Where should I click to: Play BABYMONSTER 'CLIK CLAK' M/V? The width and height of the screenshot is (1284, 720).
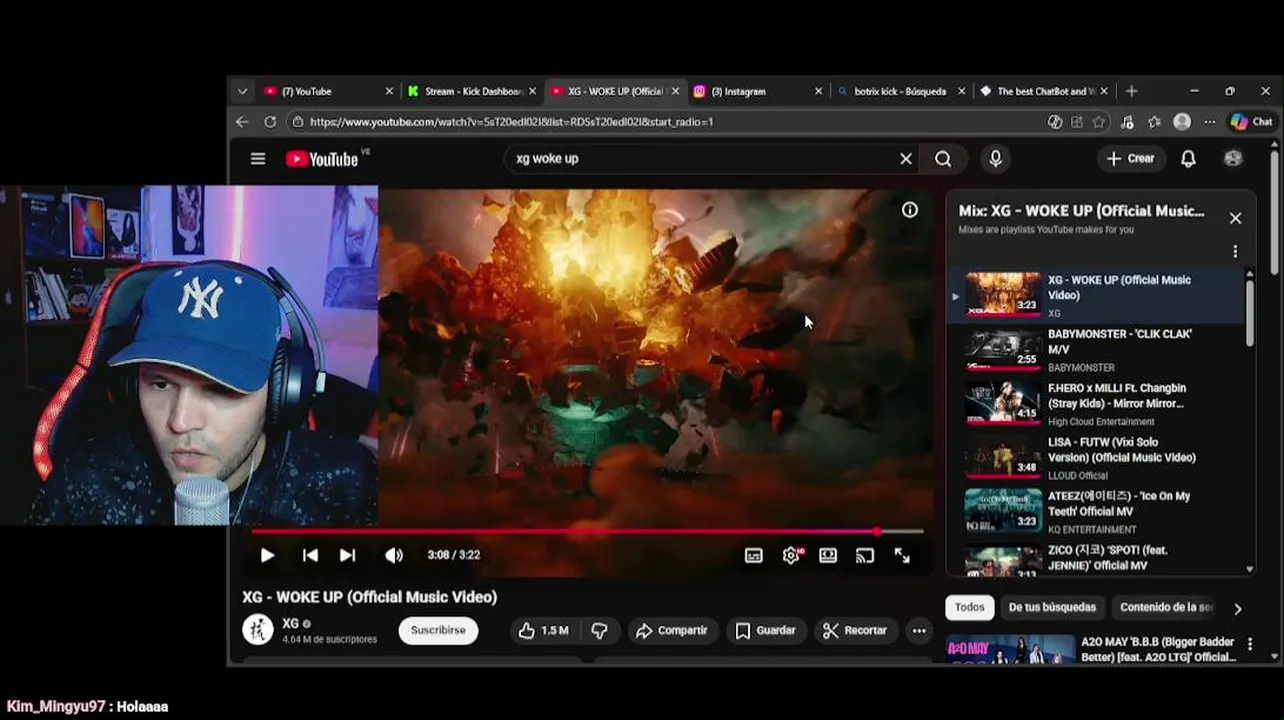[1096, 350]
